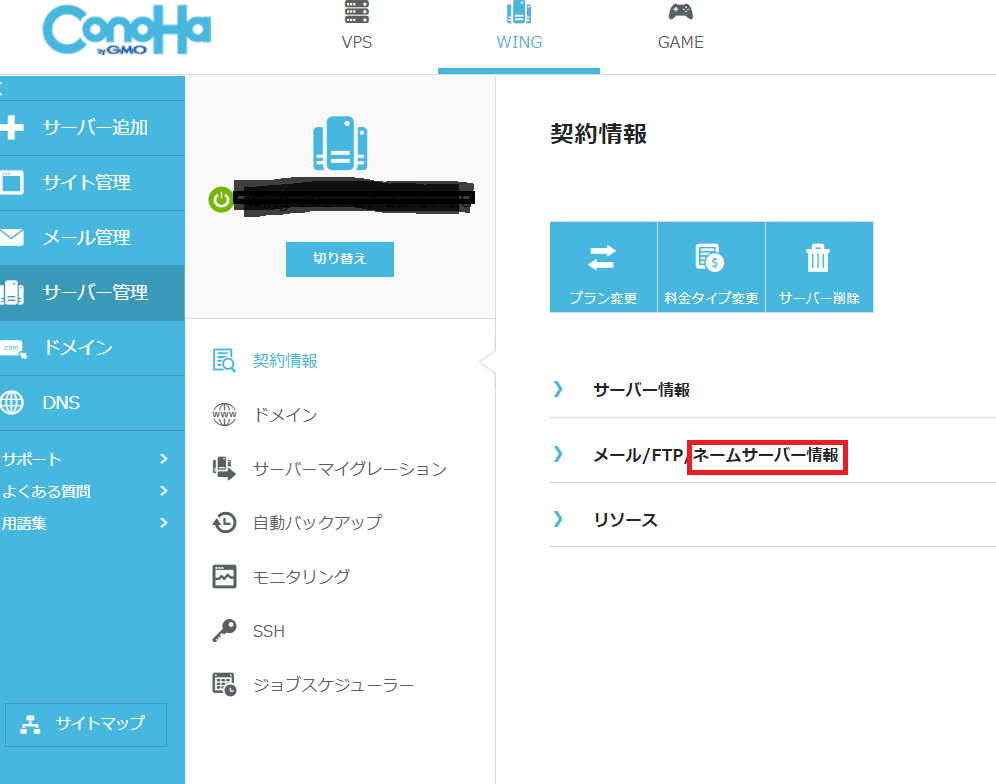The image size is (996, 784).
Task: Expand the 用語集 menu
Action: [86, 523]
